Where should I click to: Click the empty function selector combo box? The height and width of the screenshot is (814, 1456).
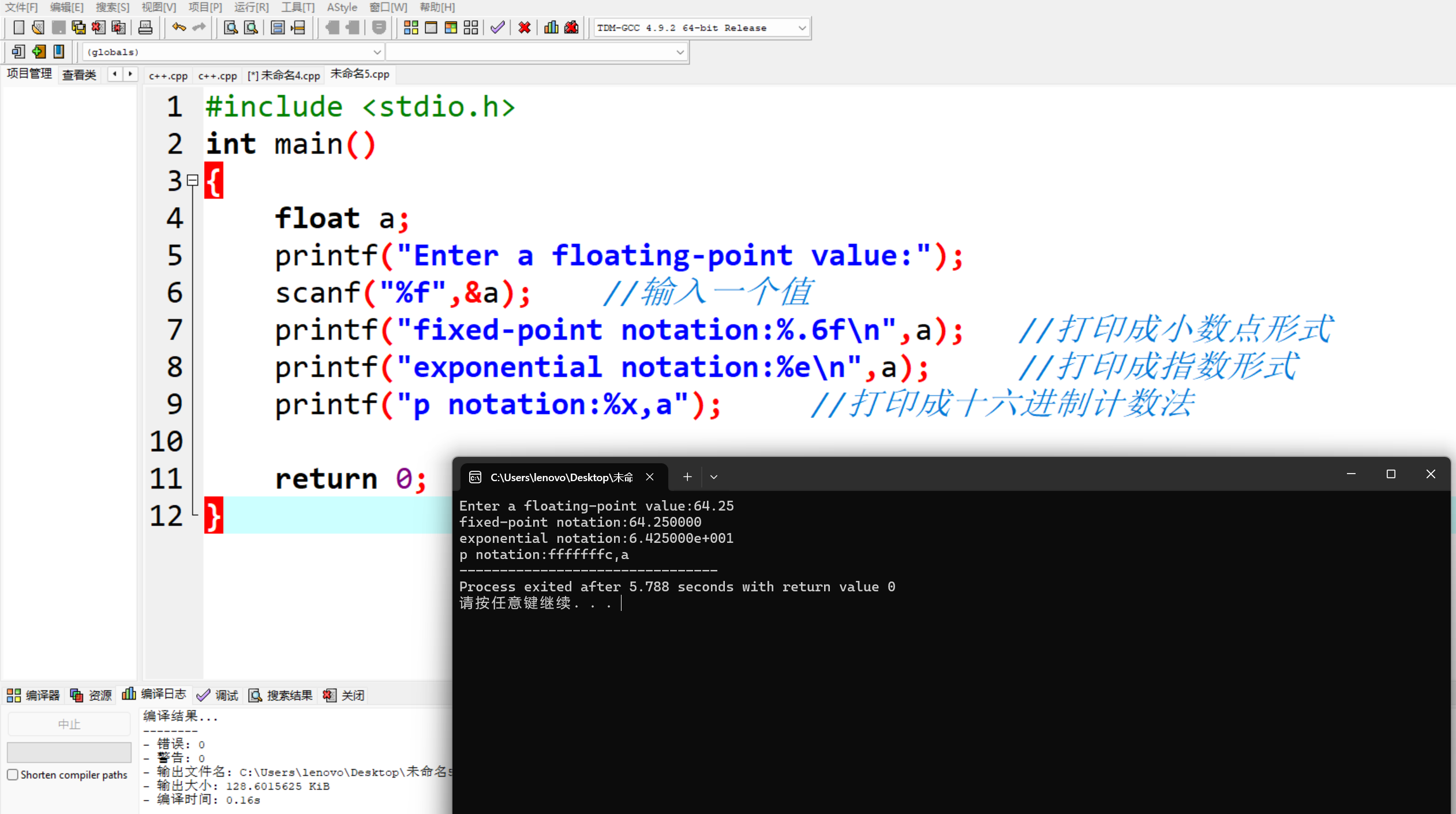[x=536, y=52]
